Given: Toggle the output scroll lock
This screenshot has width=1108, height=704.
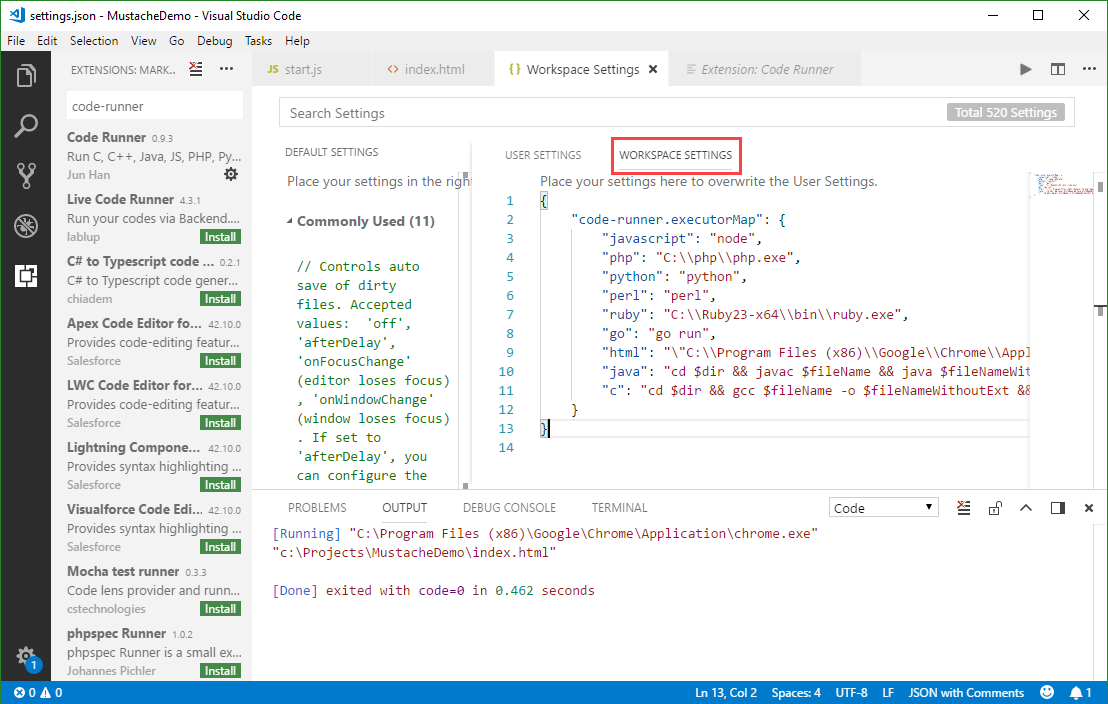Looking at the screenshot, I should coord(994,508).
